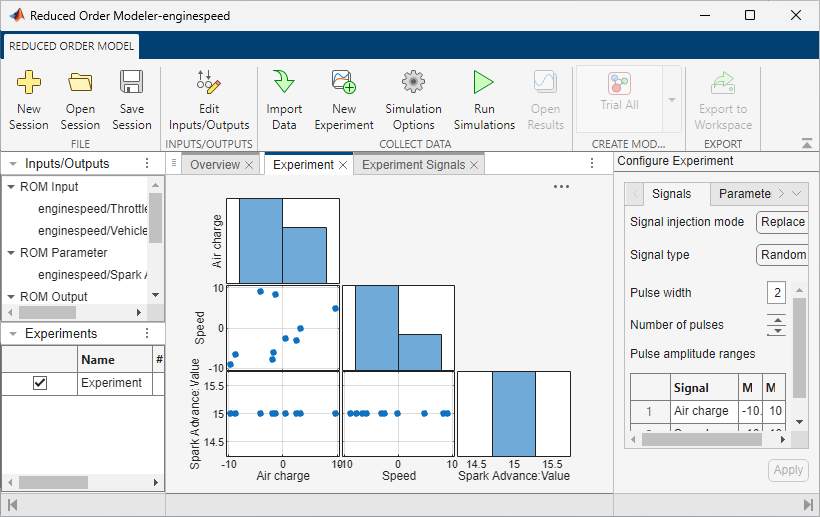This screenshot has width=820, height=517.
Task: Close the Overview tab
Action: tap(249, 165)
